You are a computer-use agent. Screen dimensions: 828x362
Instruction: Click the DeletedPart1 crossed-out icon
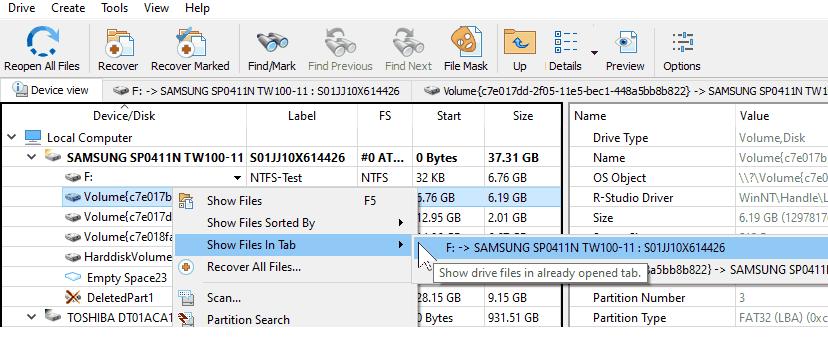pos(73,298)
